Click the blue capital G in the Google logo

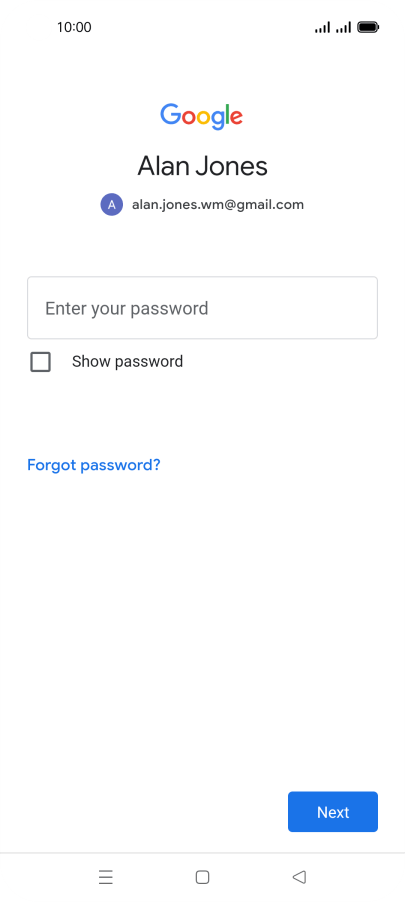point(170,114)
